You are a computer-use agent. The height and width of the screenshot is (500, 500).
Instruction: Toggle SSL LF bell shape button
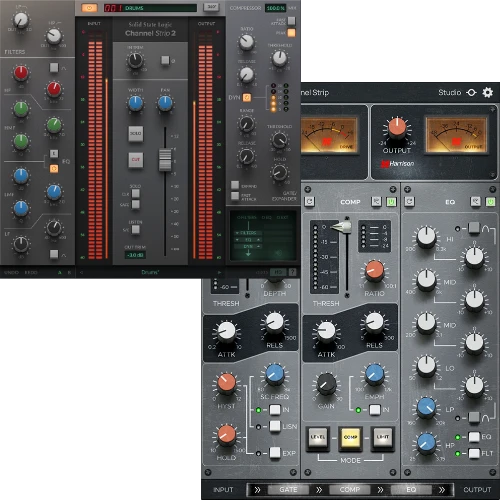[x=54, y=254]
